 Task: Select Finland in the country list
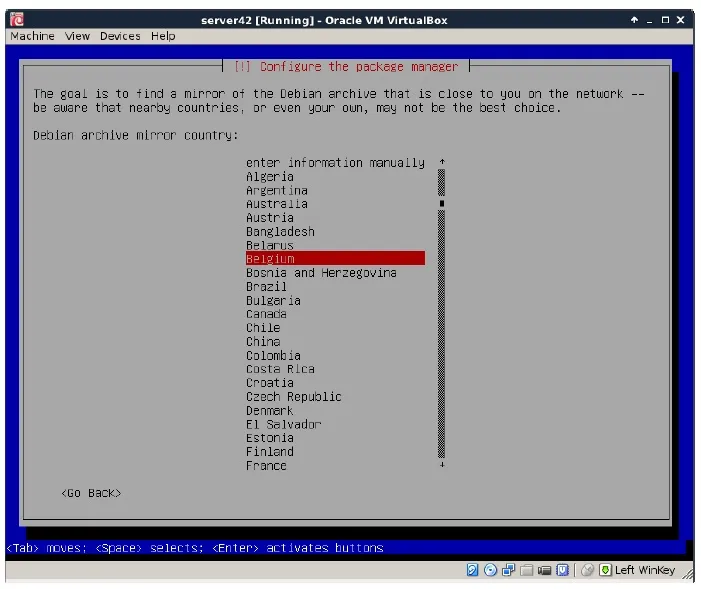point(335,452)
